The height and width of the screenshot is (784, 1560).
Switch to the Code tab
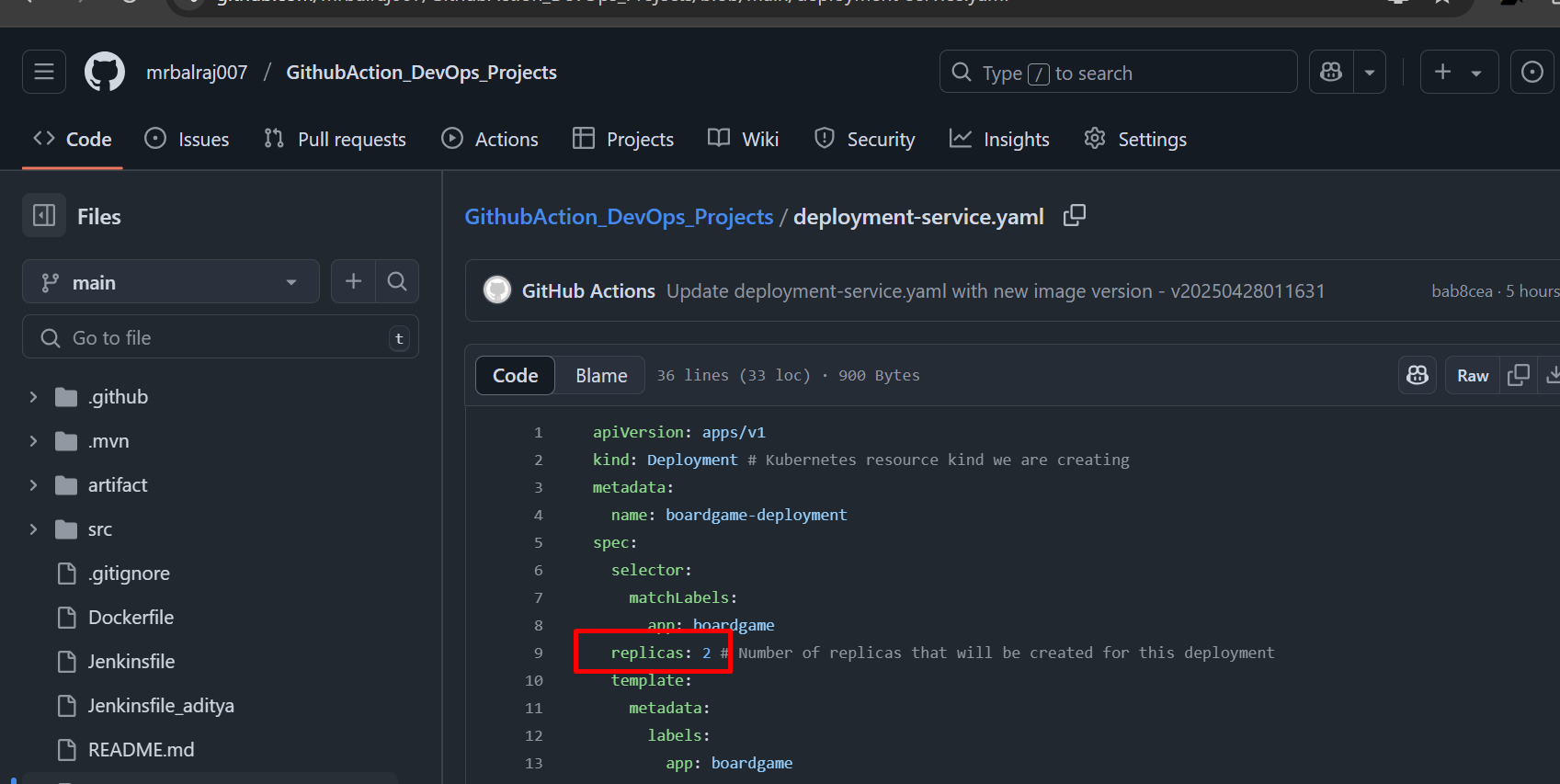click(x=73, y=139)
